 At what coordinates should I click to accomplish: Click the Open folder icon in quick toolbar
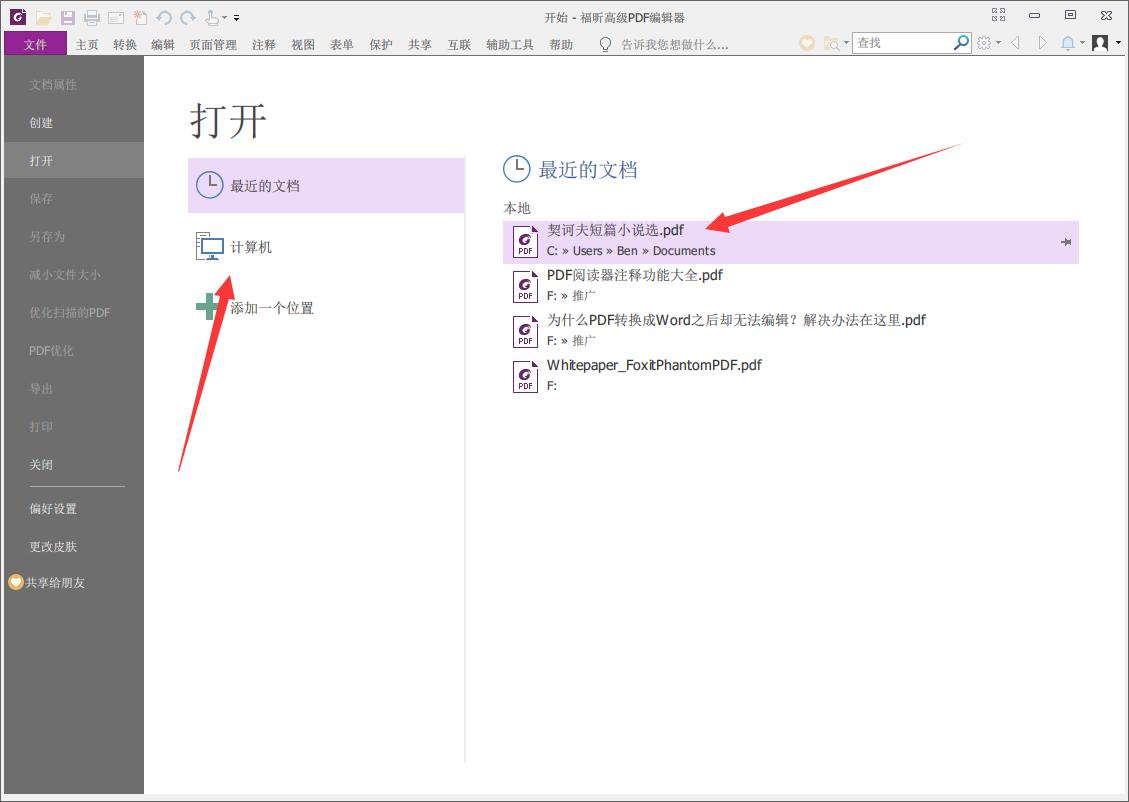pos(44,17)
